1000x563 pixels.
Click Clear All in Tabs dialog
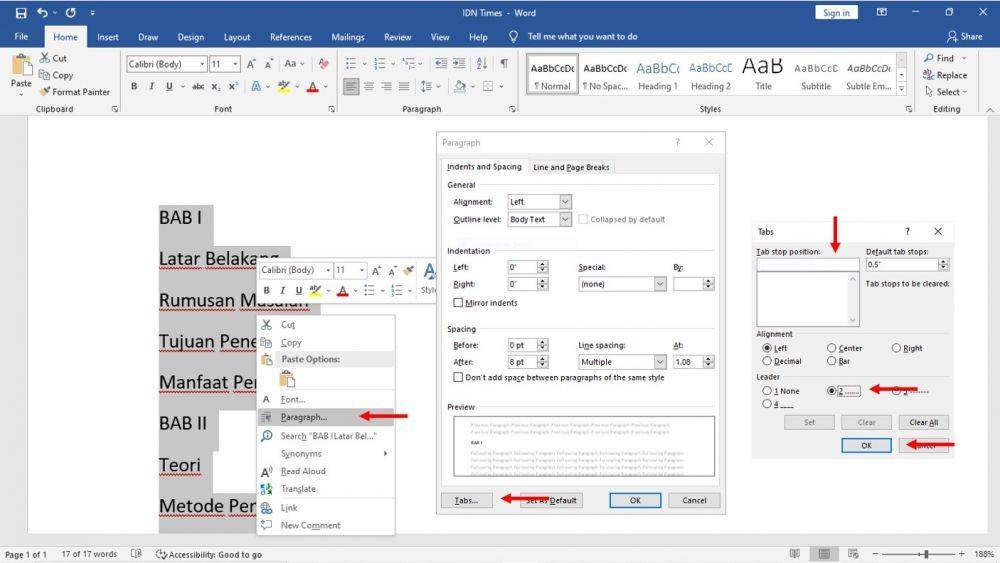click(x=923, y=422)
